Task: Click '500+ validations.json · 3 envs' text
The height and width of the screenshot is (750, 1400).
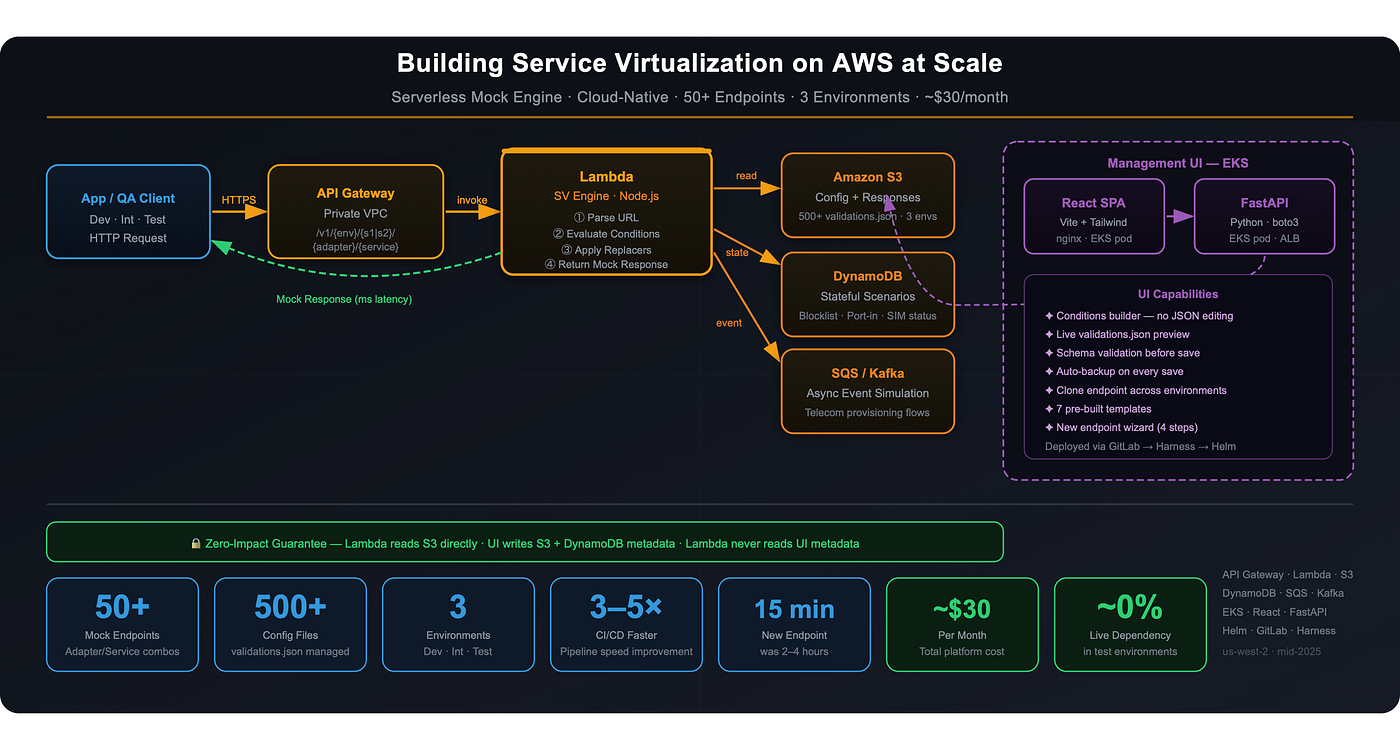Action: [x=867, y=217]
